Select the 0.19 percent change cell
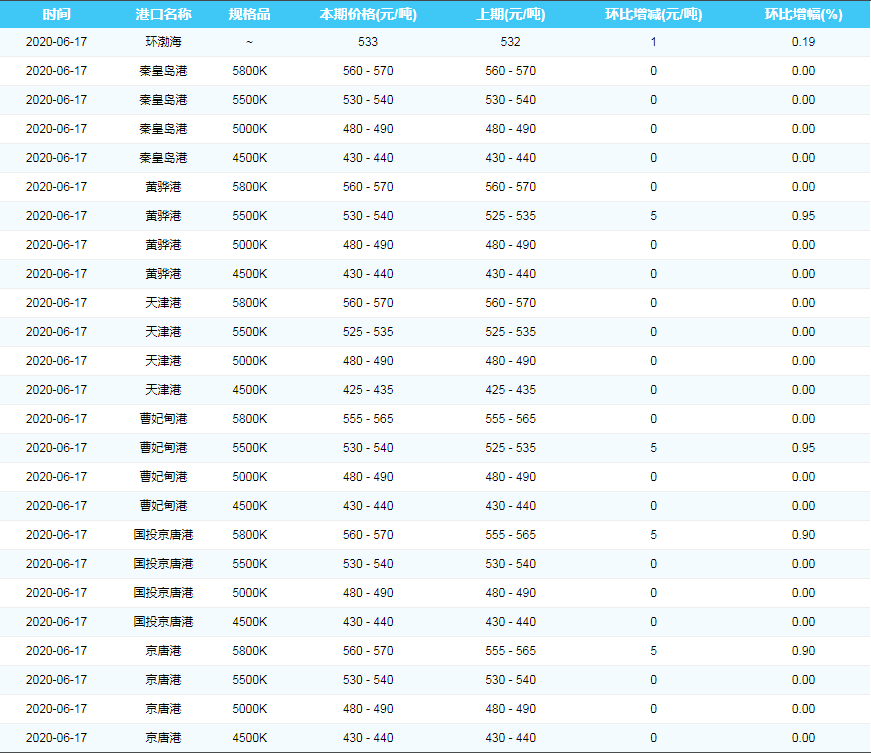The image size is (871, 753). [x=802, y=42]
